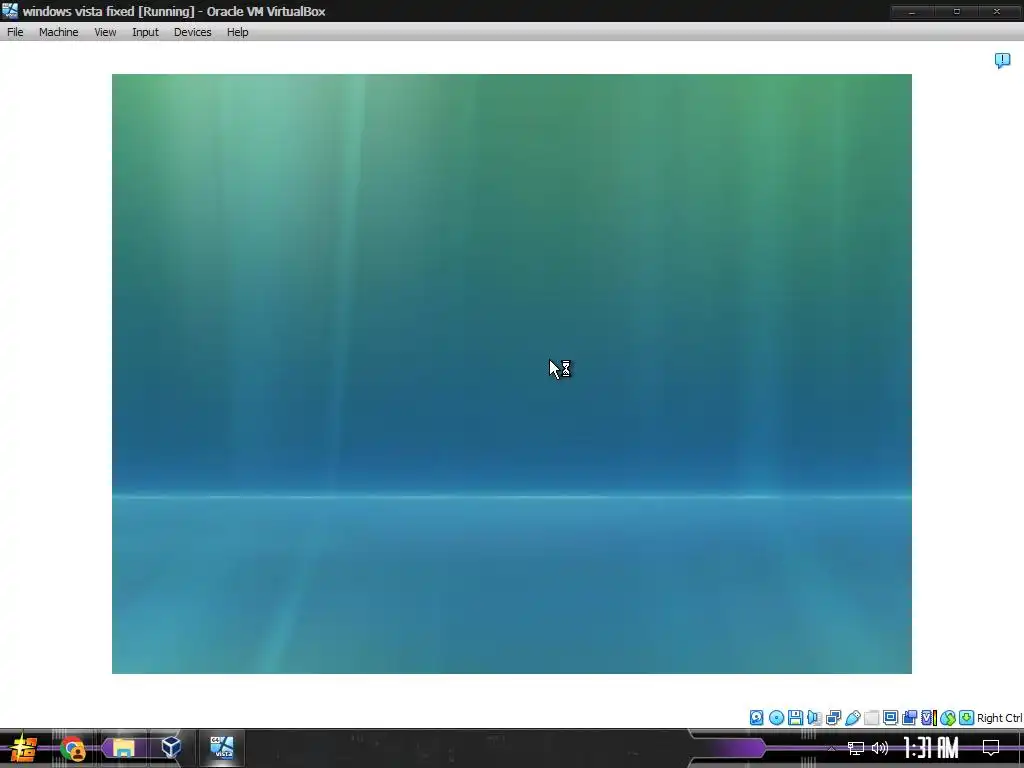
Task: Open the volume tray icon
Action: (x=880, y=748)
